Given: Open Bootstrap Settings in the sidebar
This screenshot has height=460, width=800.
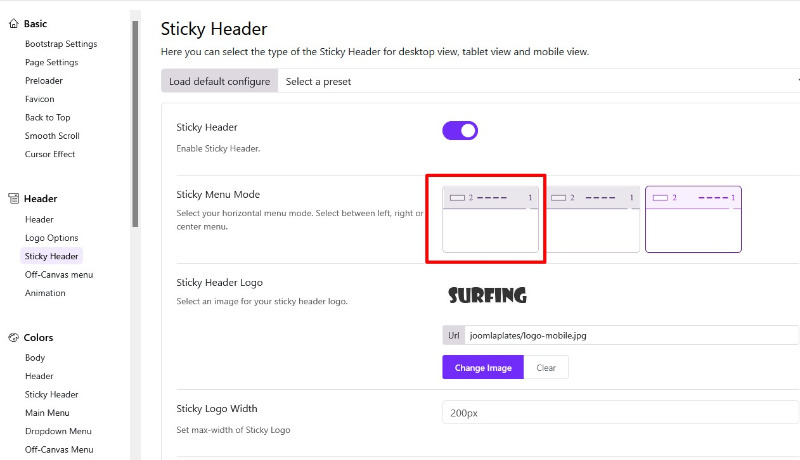Looking at the screenshot, I should (61, 44).
